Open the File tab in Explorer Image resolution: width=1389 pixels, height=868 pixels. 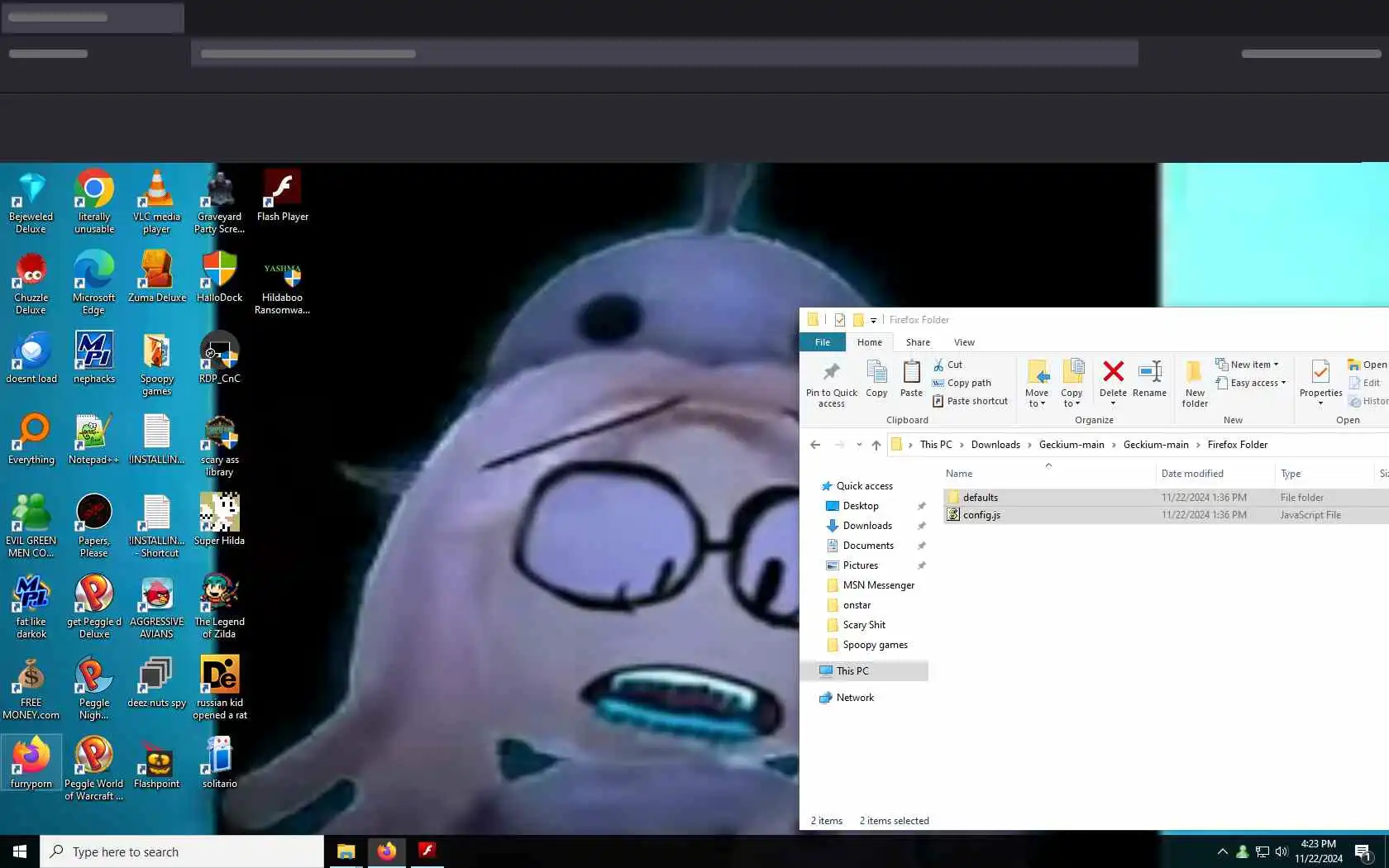pos(823,342)
